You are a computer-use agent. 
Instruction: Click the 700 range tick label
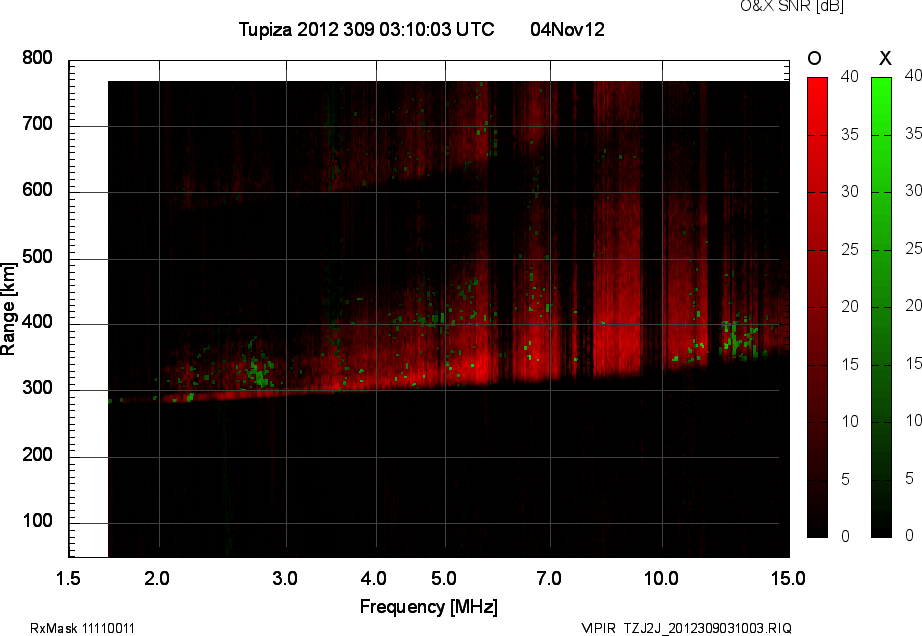(x=37, y=124)
